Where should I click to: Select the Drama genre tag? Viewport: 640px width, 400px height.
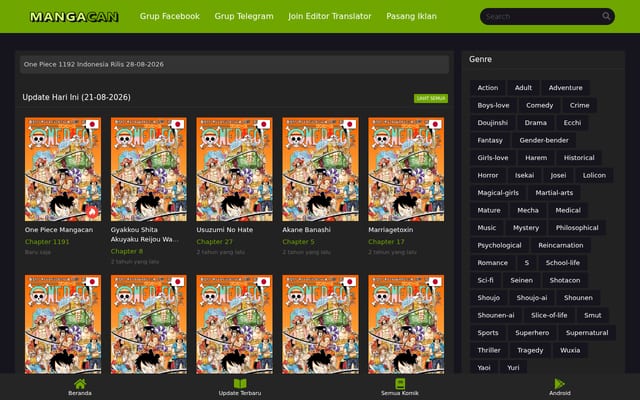(x=536, y=123)
